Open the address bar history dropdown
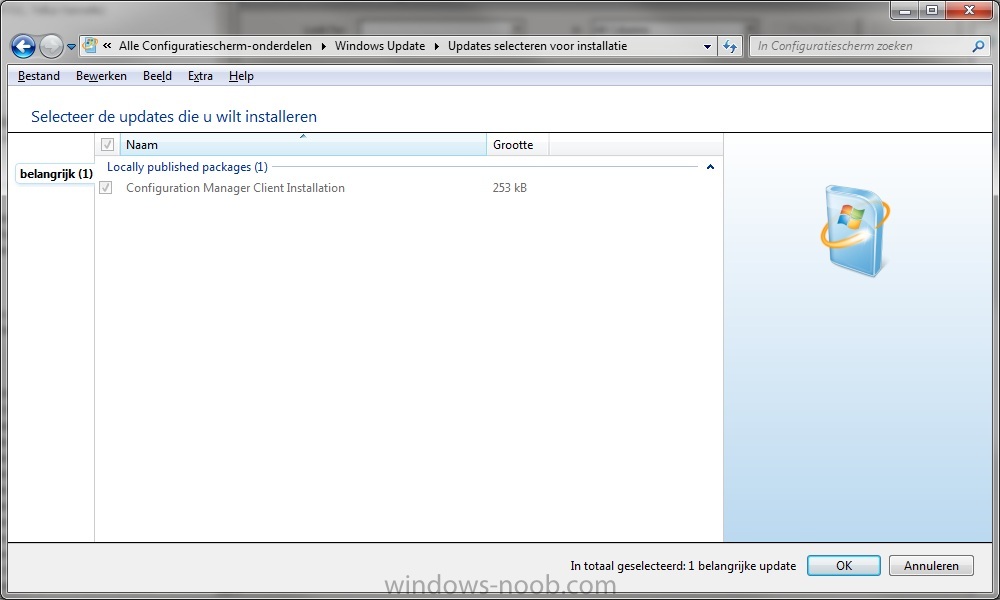 (707, 47)
